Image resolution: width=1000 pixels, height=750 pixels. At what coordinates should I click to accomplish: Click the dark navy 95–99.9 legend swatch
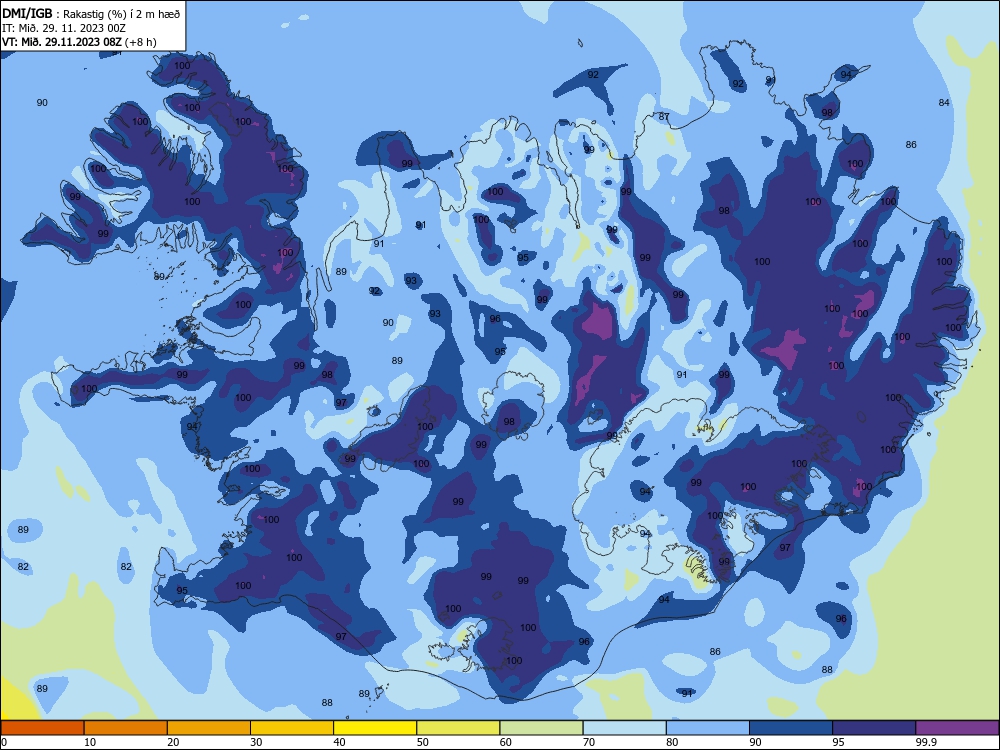pyautogui.click(x=874, y=728)
